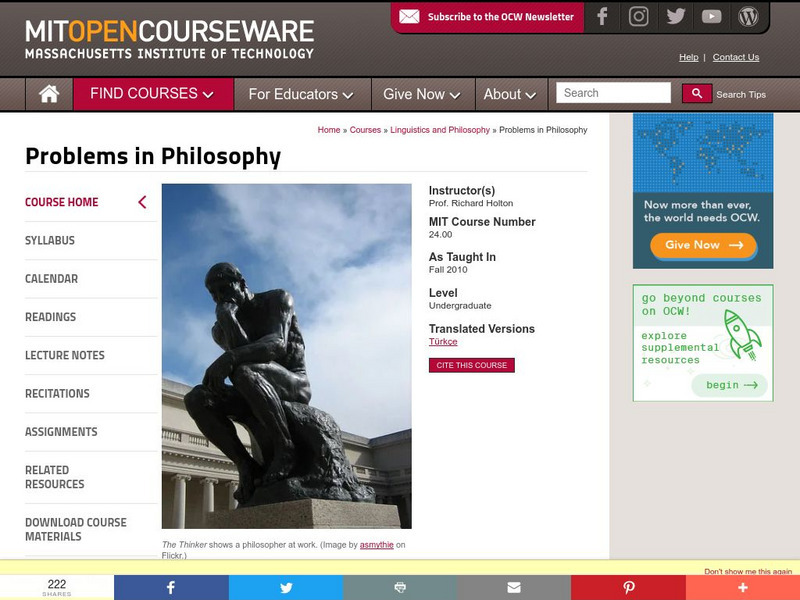Screen dimensions: 800x600
Task: Click the Cite This Course button
Action: point(471,365)
